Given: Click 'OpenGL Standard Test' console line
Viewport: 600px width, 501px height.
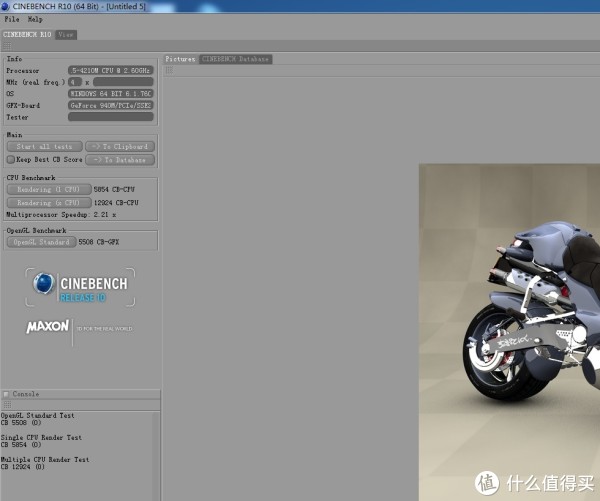Looking at the screenshot, I should (x=38, y=415).
